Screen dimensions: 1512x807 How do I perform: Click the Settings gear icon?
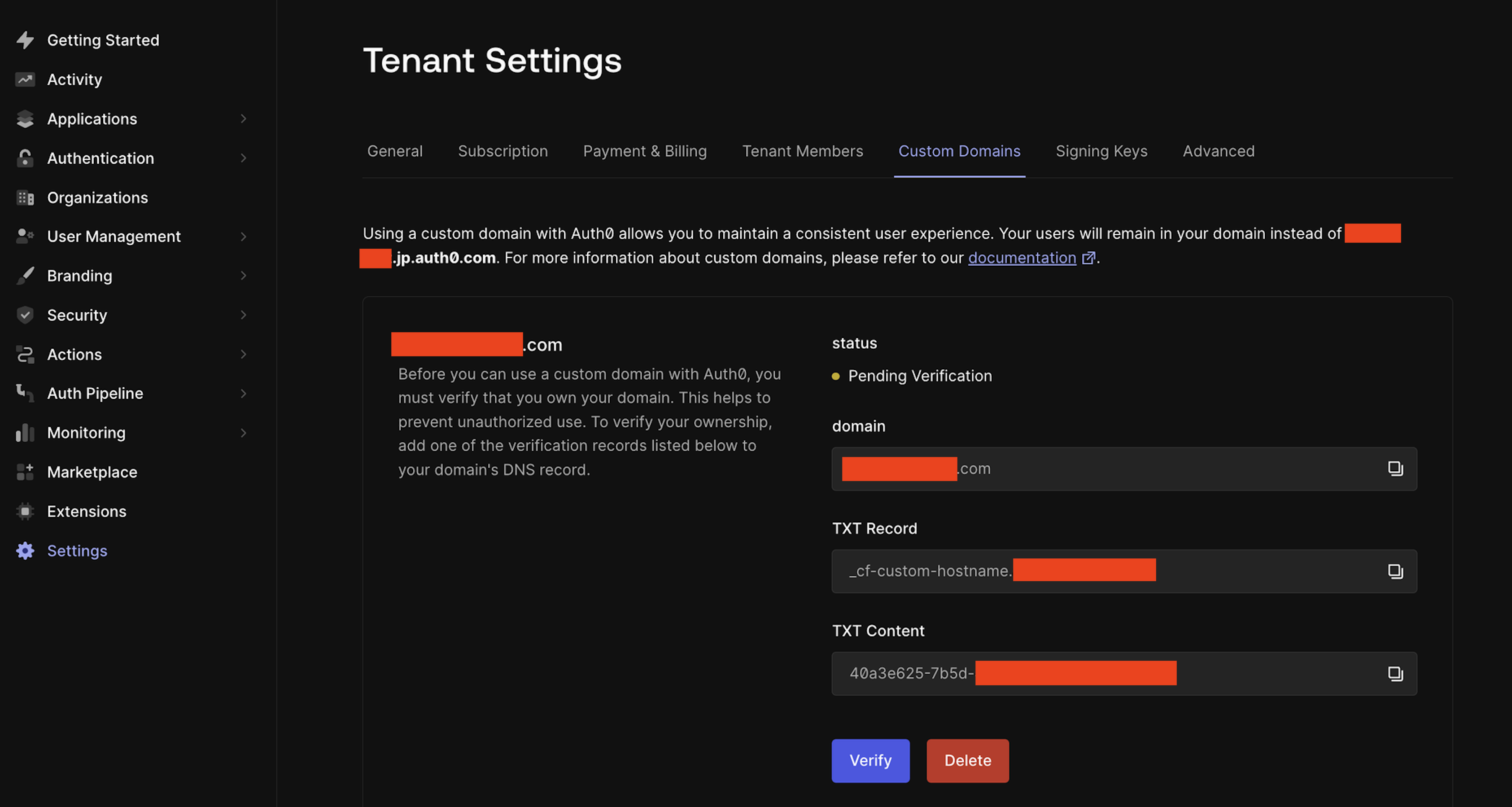[x=25, y=550]
